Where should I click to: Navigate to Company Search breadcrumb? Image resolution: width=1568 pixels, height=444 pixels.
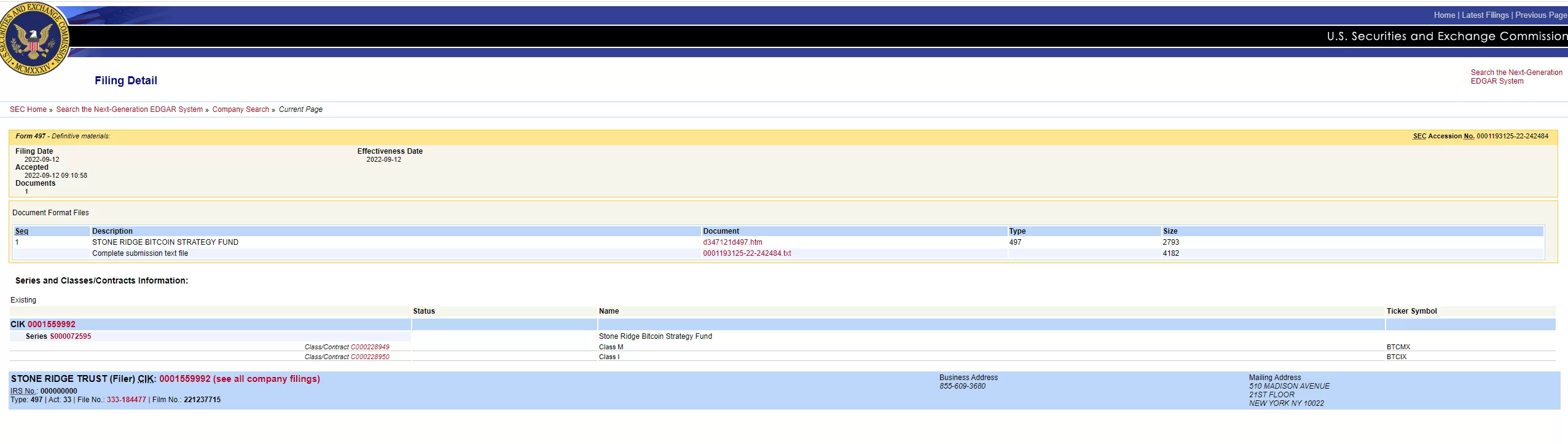point(240,109)
